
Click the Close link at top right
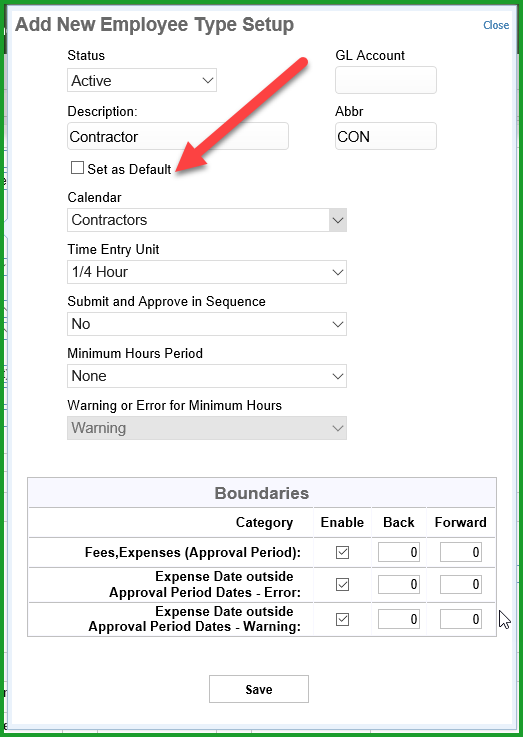(496, 25)
